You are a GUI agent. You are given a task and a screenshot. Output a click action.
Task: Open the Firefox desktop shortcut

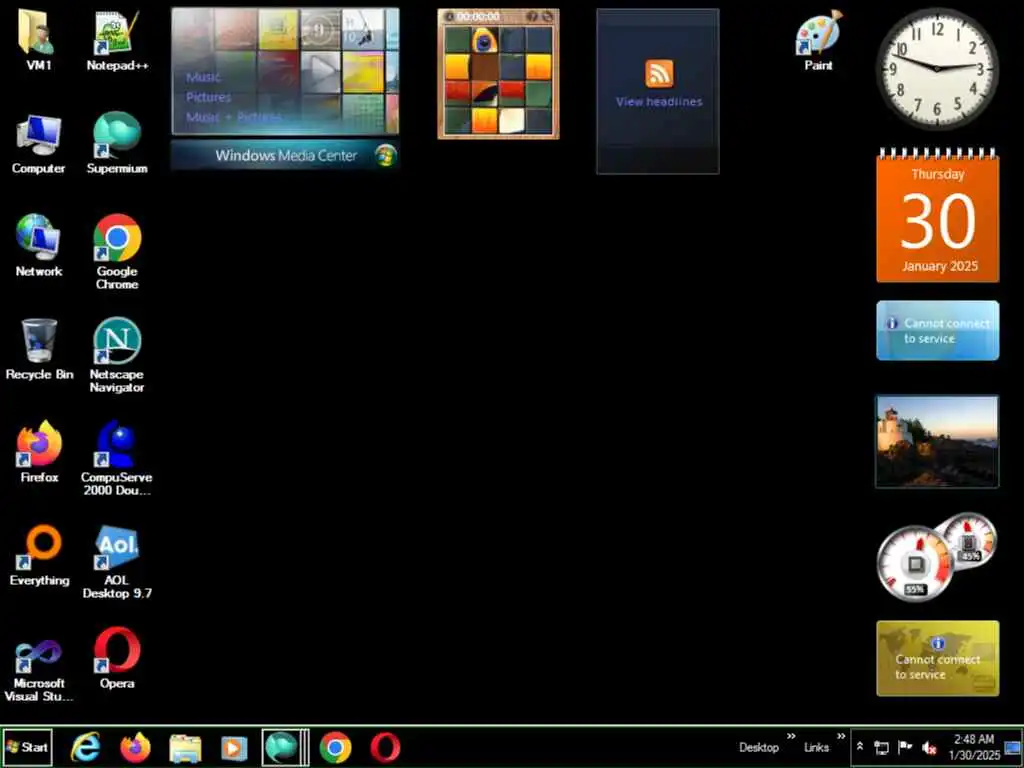(x=39, y=452)
